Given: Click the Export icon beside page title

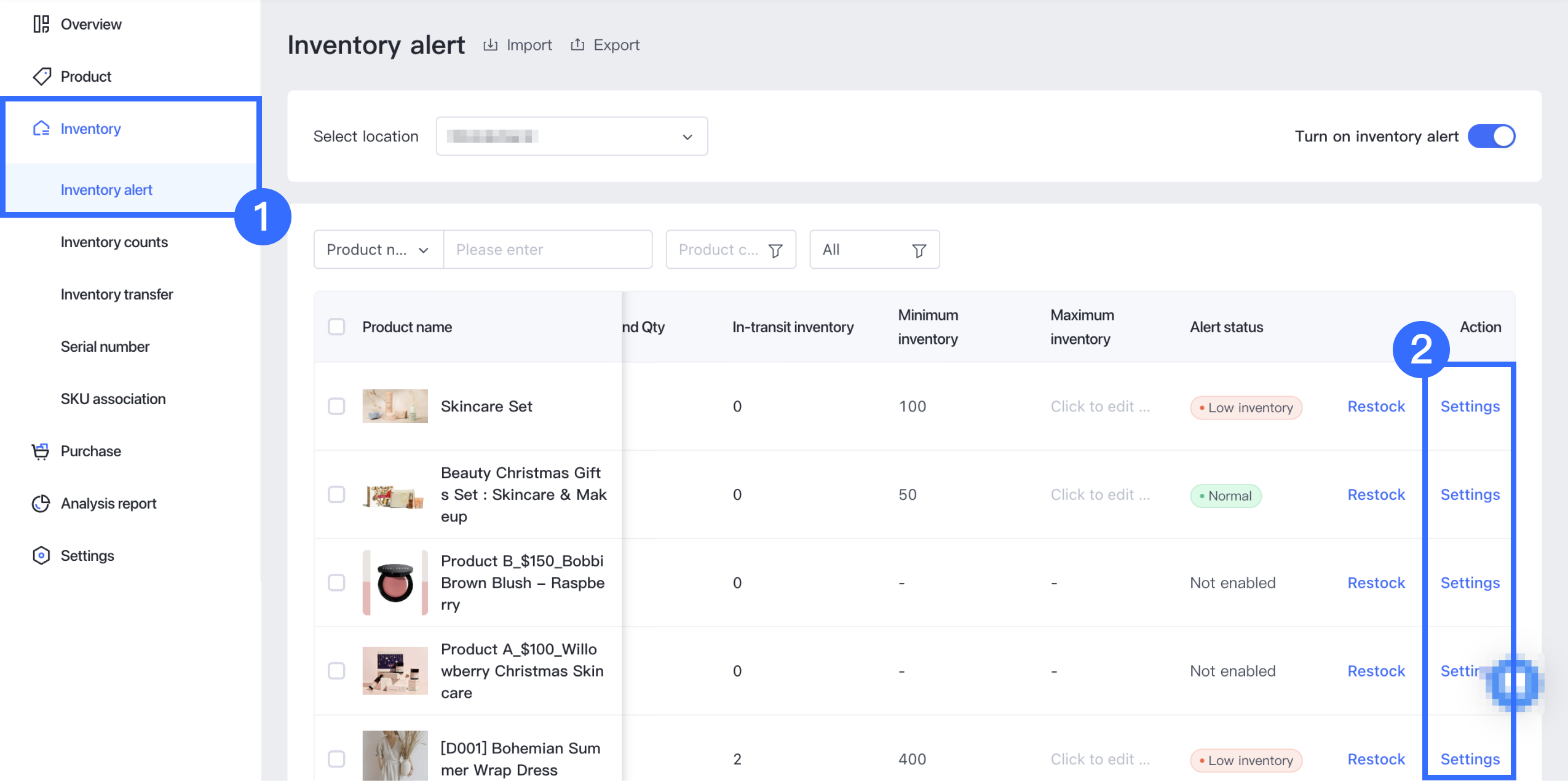Looking at the screenshot, I should click(577, 45).
